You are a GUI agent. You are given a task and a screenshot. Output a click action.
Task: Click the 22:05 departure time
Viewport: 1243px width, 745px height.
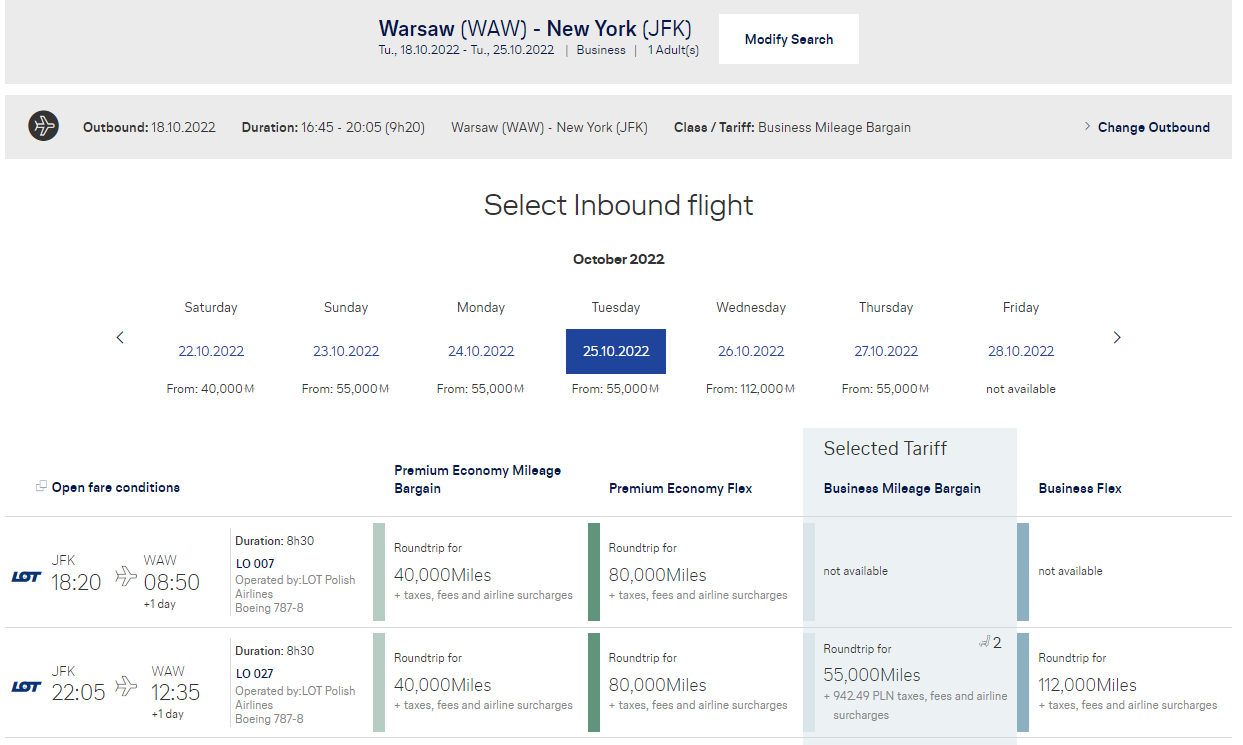coord(78,692)
